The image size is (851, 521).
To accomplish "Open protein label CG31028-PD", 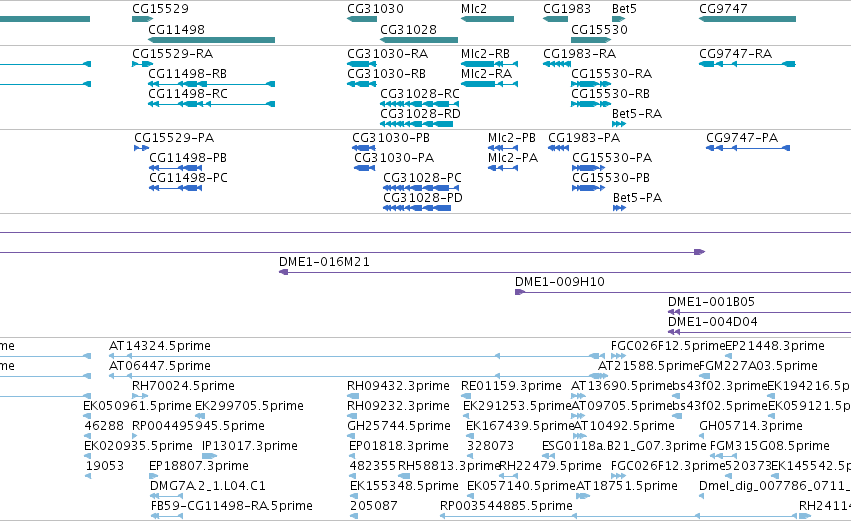I will coord(423,198).
